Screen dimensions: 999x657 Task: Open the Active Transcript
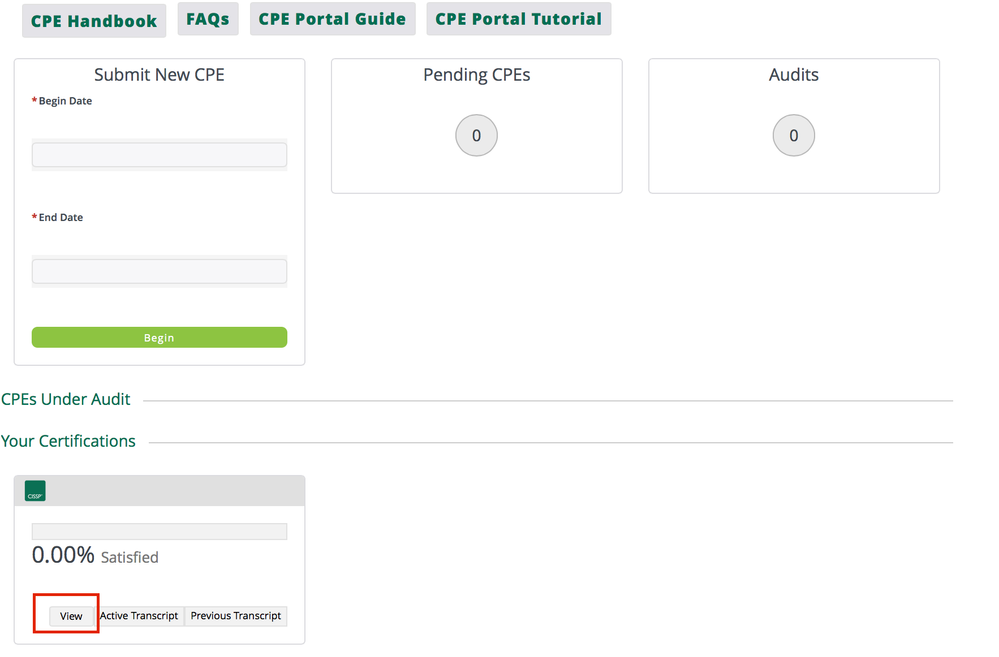tap(139, 616)
